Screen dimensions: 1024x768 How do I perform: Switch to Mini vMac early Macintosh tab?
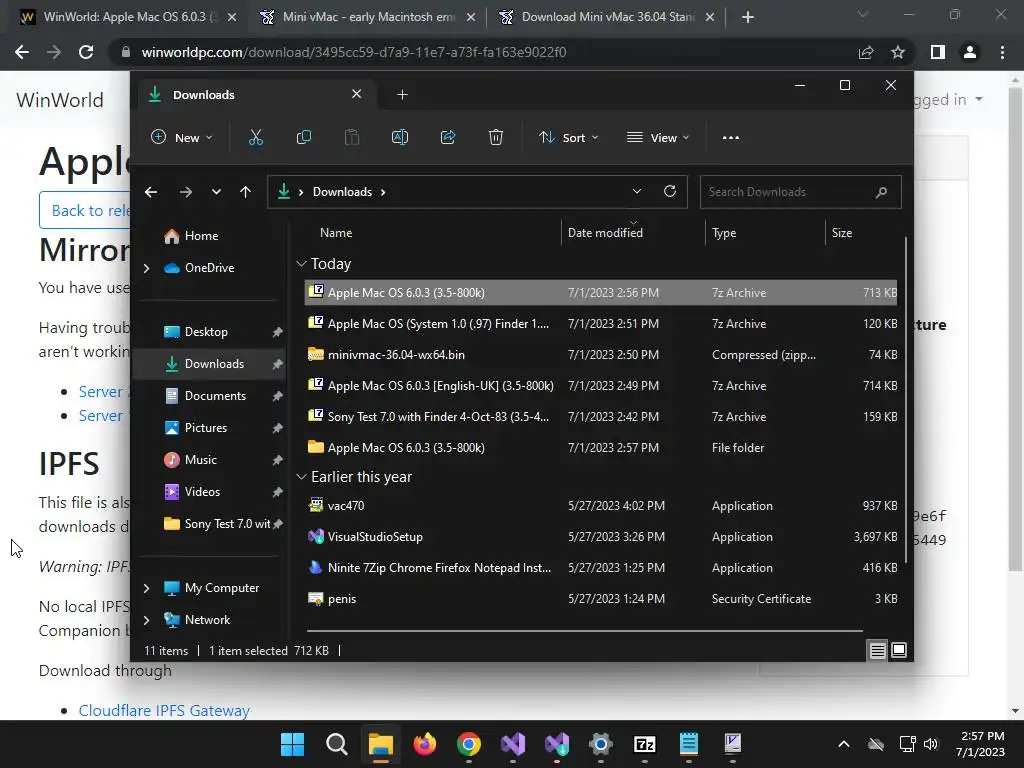367,18
